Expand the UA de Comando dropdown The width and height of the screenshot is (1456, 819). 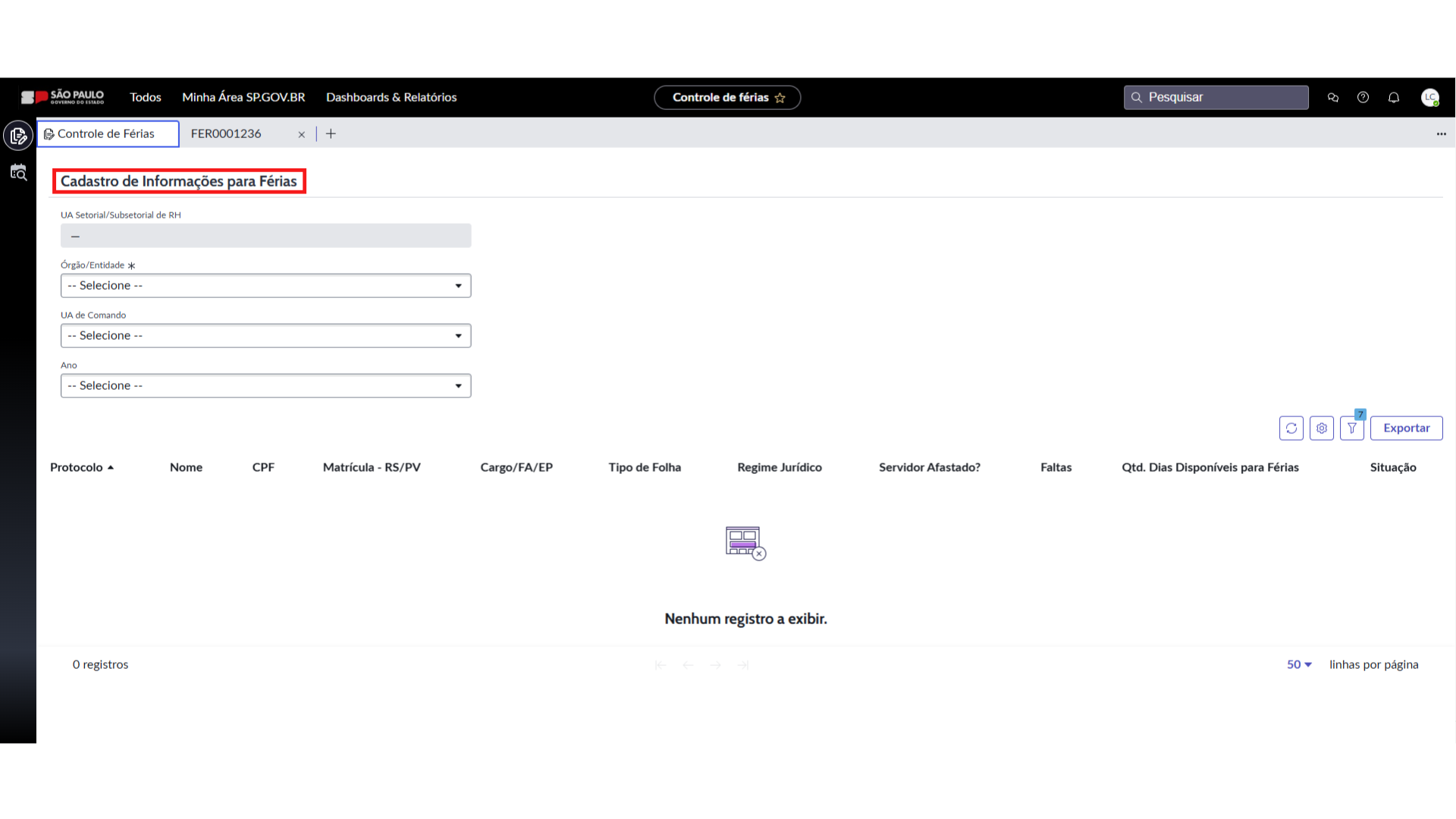coord(265,336)
